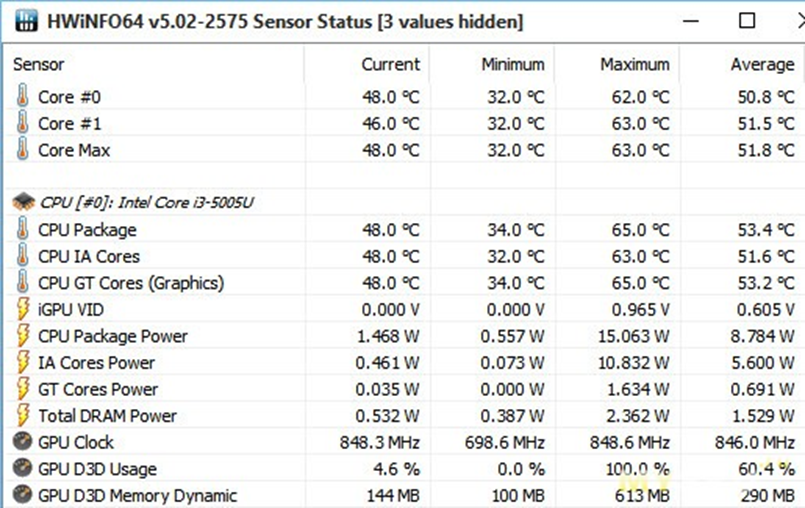Click the gauge icon beside GPU D3D Usage
Viewport: 805px width, 508px height.
coord(22,469)
